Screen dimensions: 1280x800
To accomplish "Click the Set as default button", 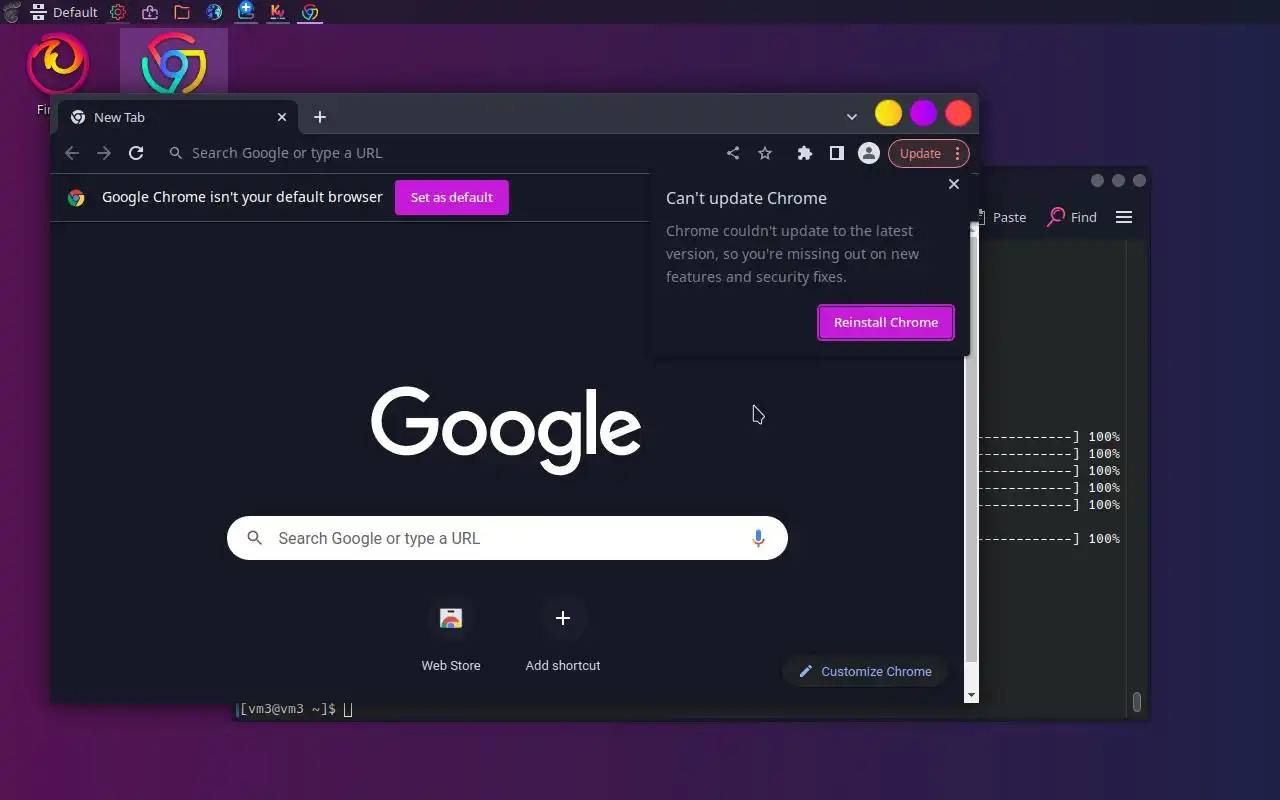I will tap(452, 197).
